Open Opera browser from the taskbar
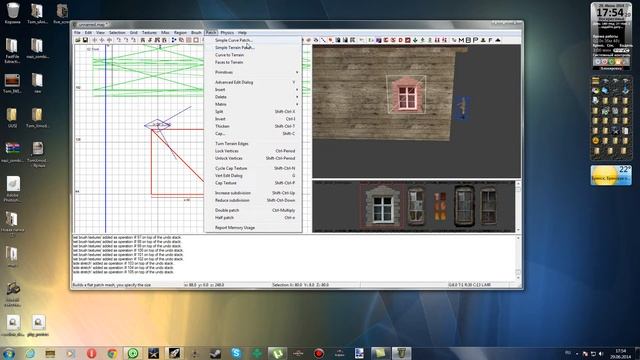Image resolution: width=640 pixels, height=360 pixels. tap(91, 353)
